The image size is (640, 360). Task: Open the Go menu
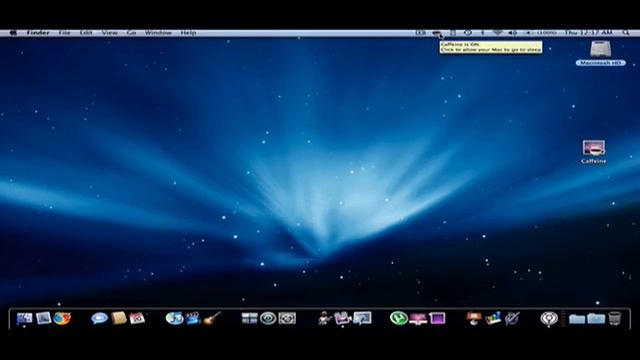[x=131, y=33]
